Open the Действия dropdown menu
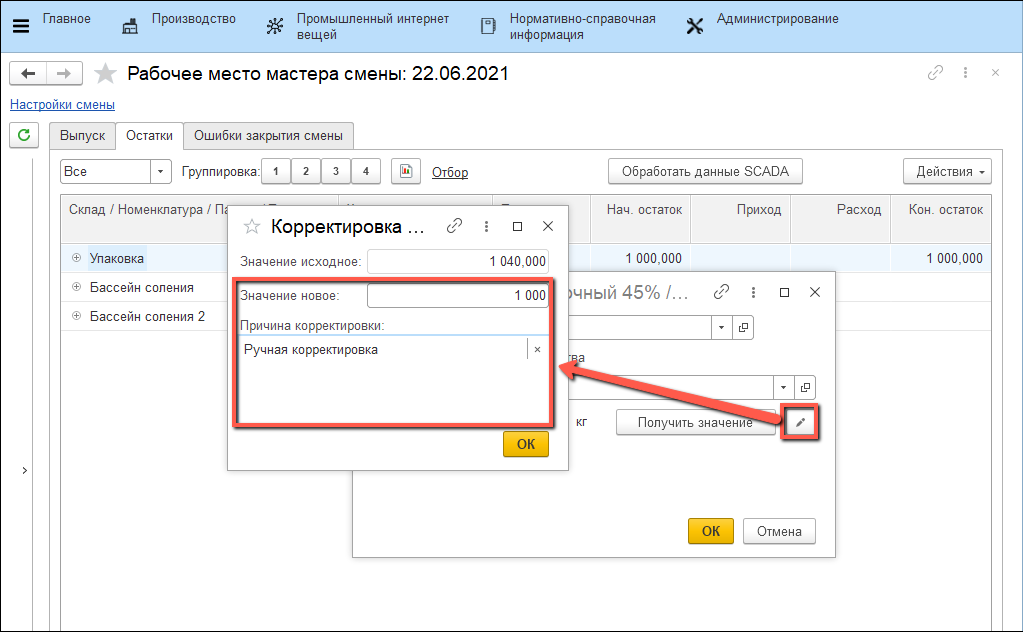The height and width of the screenshot is (632, 1023). click(x=946, y=171)
